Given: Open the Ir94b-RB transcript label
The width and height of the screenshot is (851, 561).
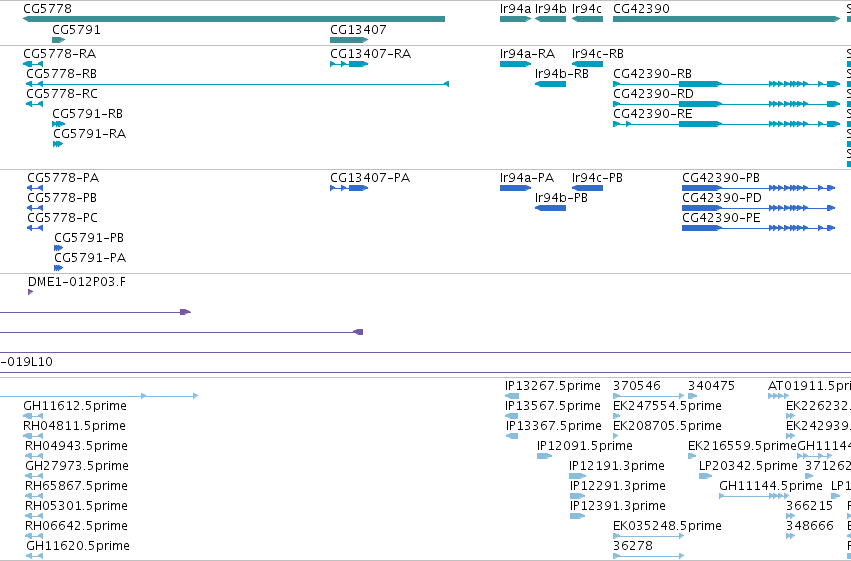Looking at the screenshot, I should click(x=562, y=74).
